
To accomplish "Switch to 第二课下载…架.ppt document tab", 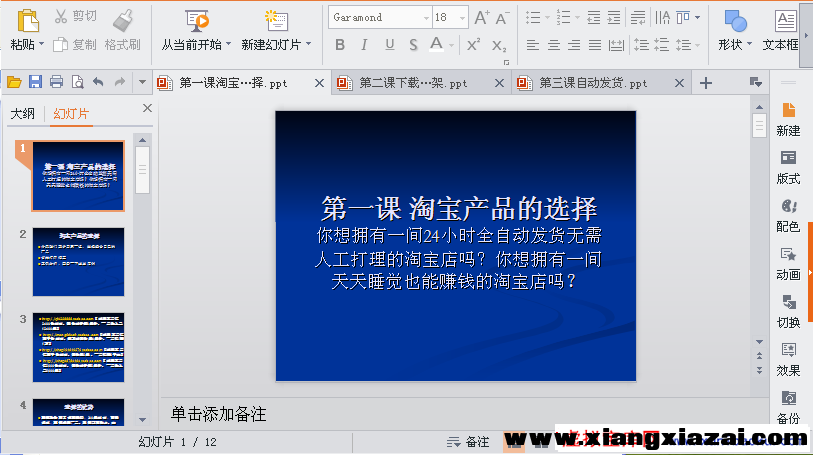I will pyautogui.click(x=421, y=83).
